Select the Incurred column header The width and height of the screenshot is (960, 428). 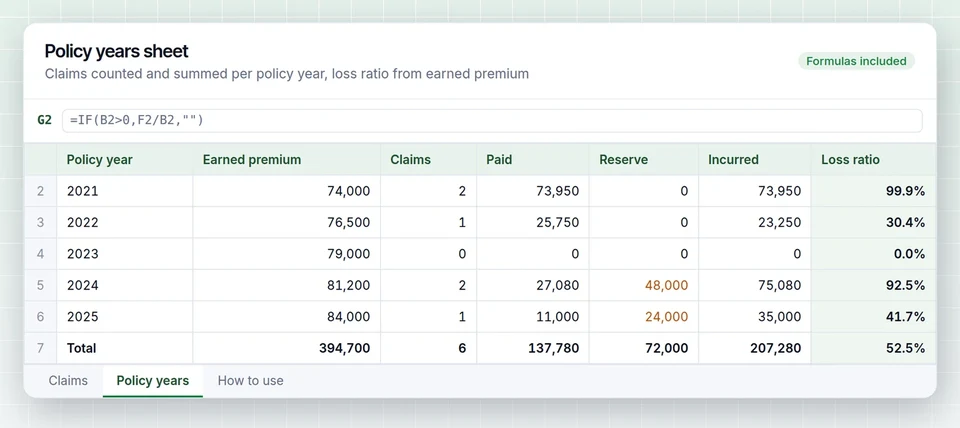pyautogui.click(x=754, y=160)
